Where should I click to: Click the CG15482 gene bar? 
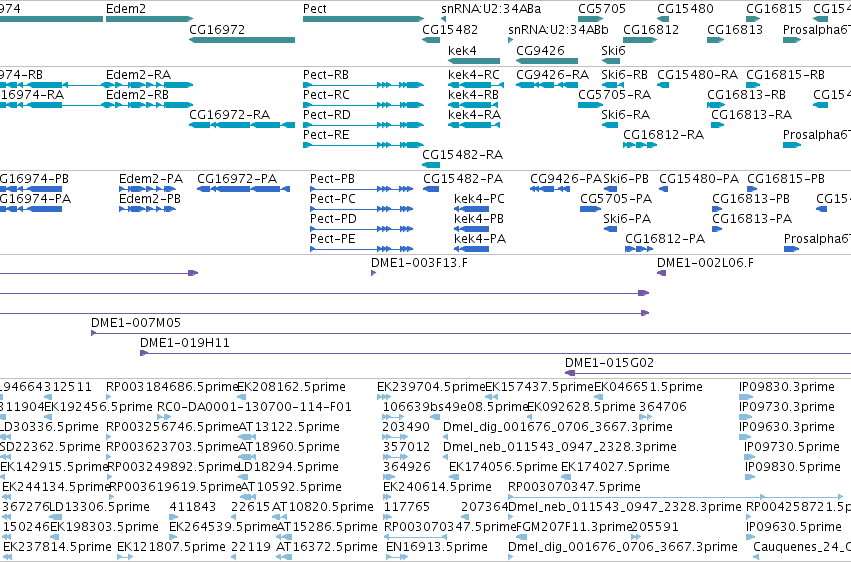[x=431, y=40]
